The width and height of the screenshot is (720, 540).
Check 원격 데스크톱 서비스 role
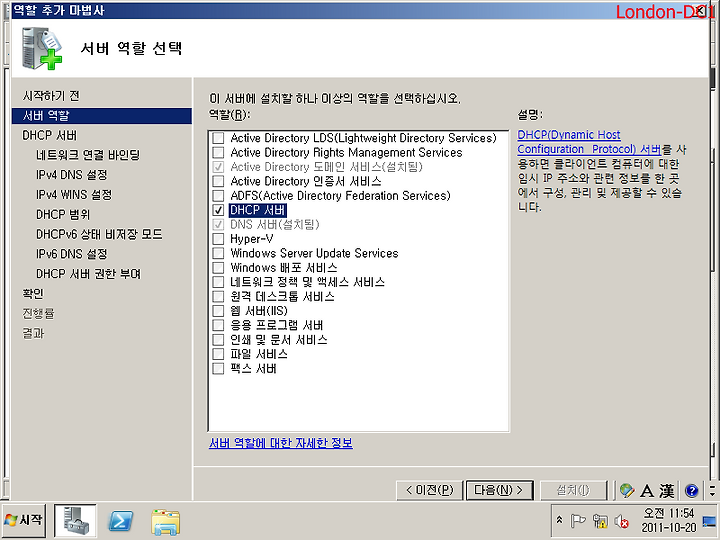pos(218,296)
